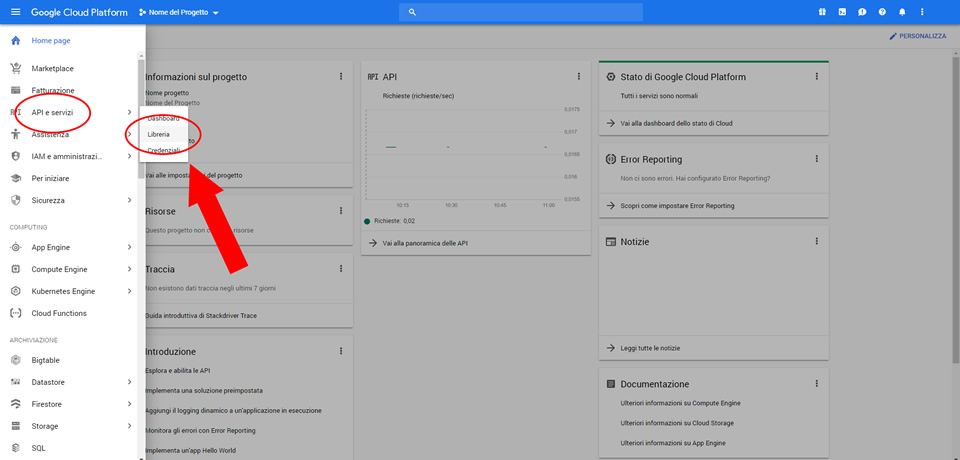This screenshot has height=460, width=960.
Task: Open Informazioni sul progetto card options menu
Action: [341, 77]
